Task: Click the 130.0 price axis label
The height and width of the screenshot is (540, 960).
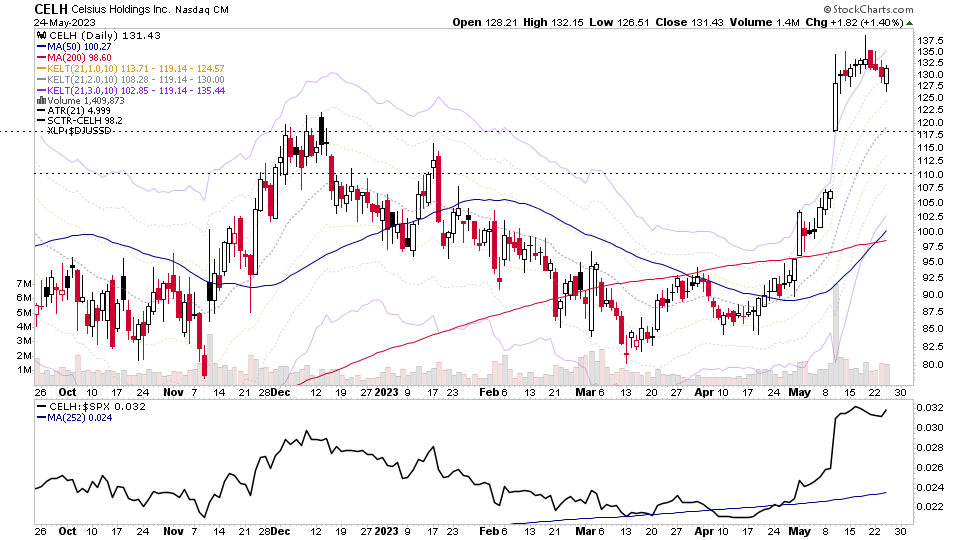Action: 930,75
